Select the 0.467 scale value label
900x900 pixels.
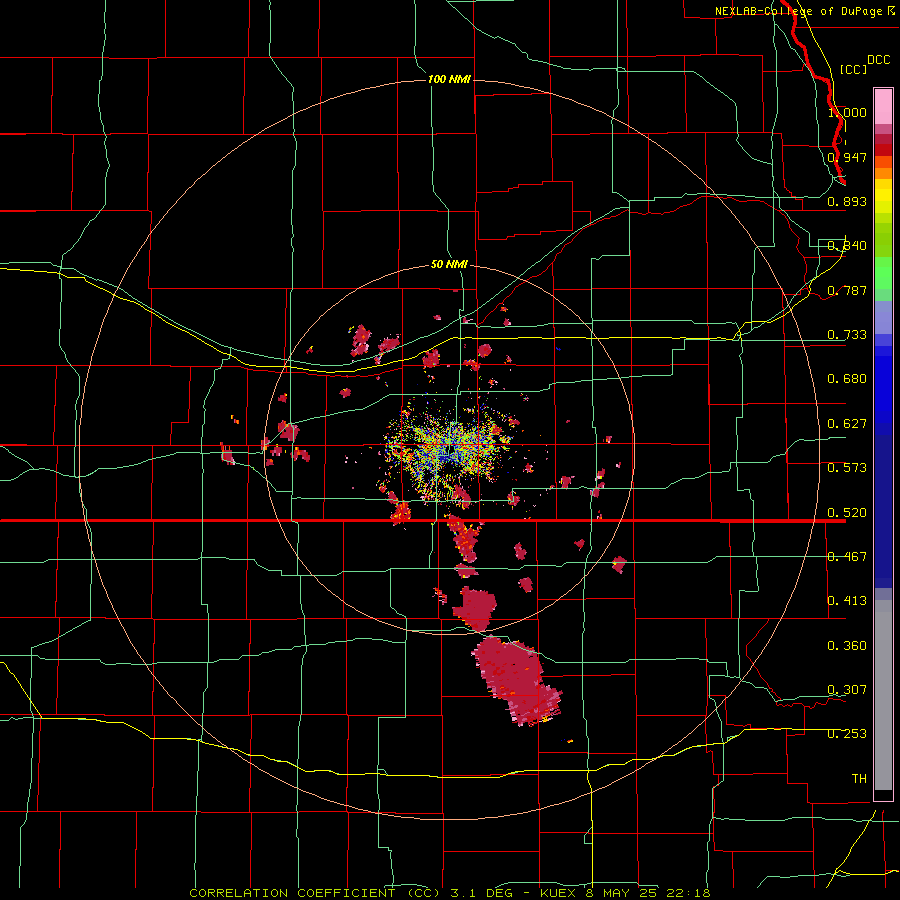pos(847,557)
